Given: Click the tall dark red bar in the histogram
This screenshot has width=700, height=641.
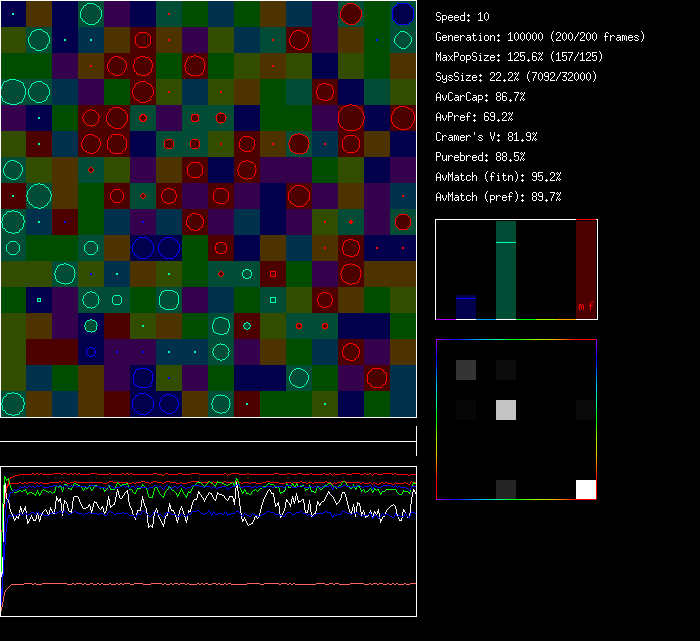Looking at the screenshot, I should click(585, 265).
